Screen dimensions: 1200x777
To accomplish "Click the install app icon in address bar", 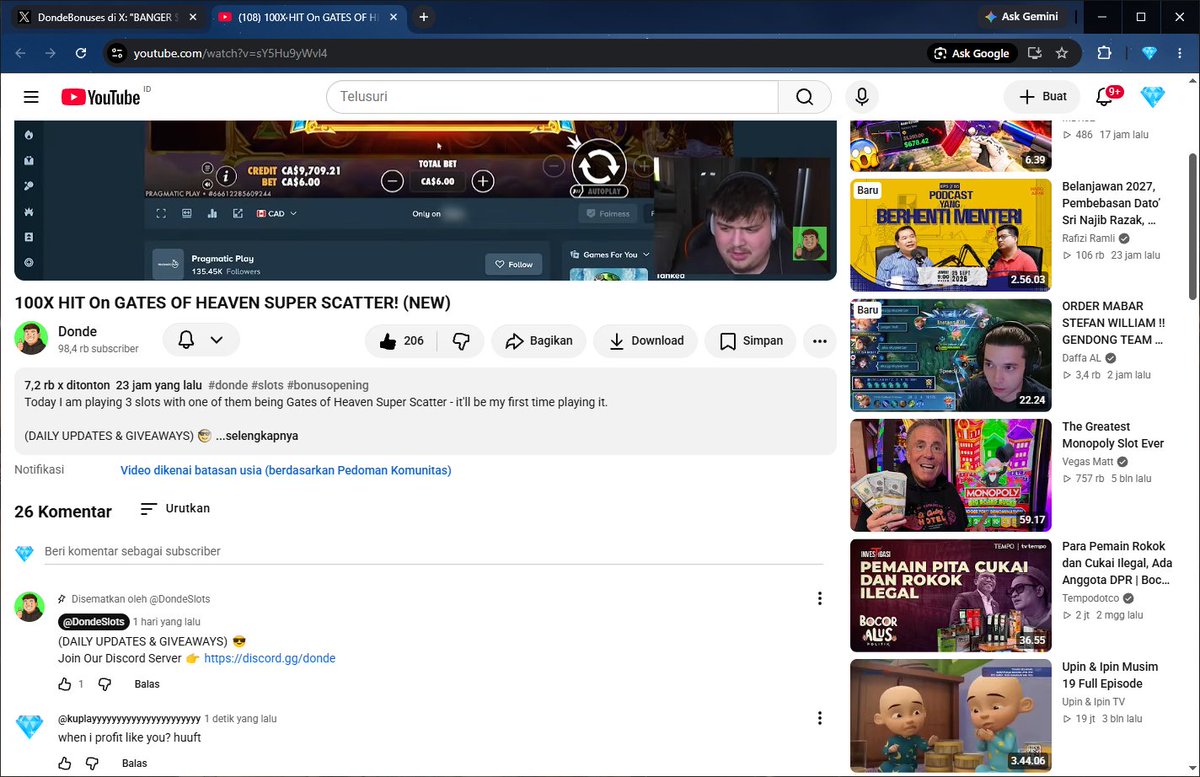I will coord(1035,53).
